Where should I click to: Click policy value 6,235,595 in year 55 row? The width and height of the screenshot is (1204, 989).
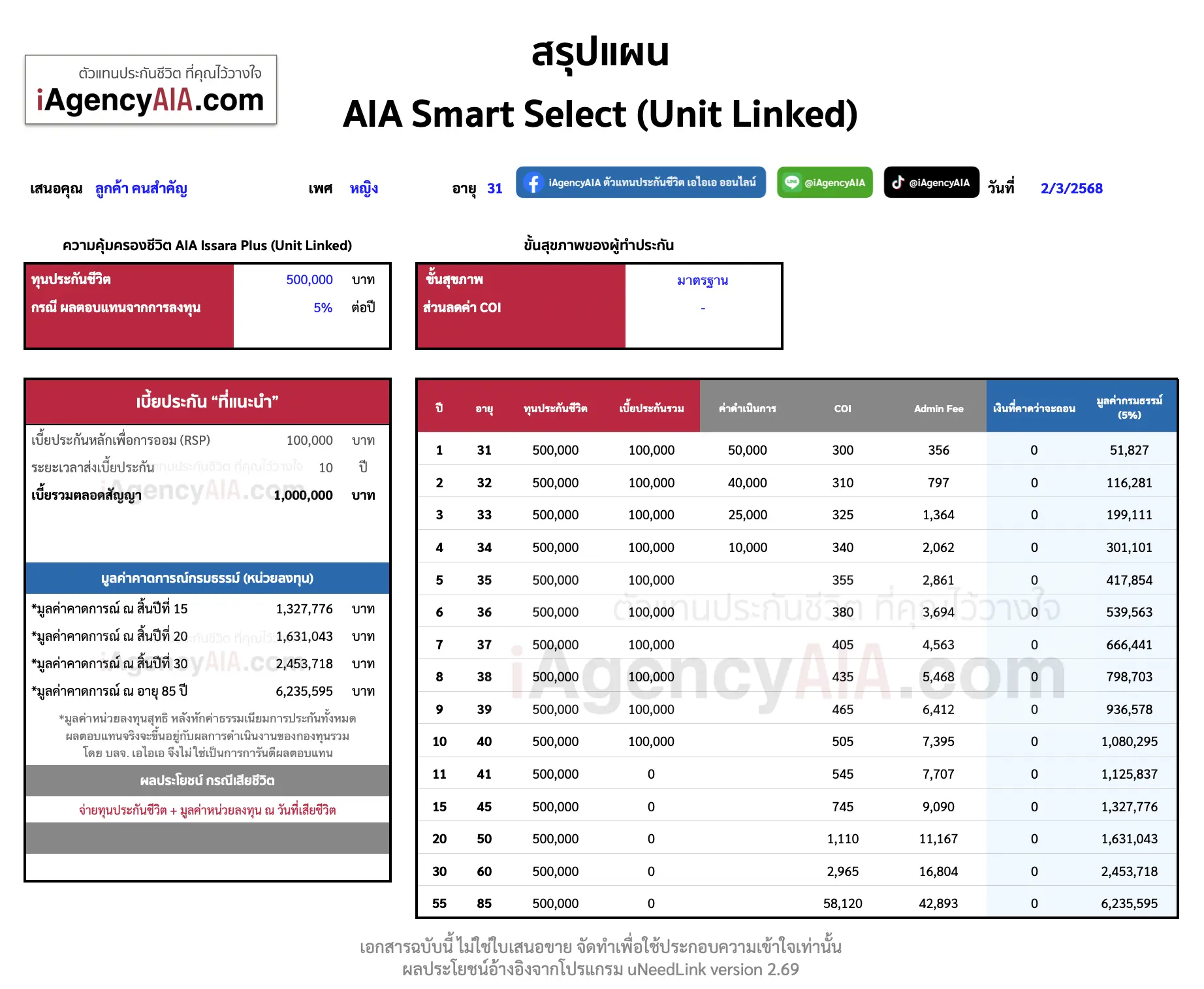[x=1129, y=903]
